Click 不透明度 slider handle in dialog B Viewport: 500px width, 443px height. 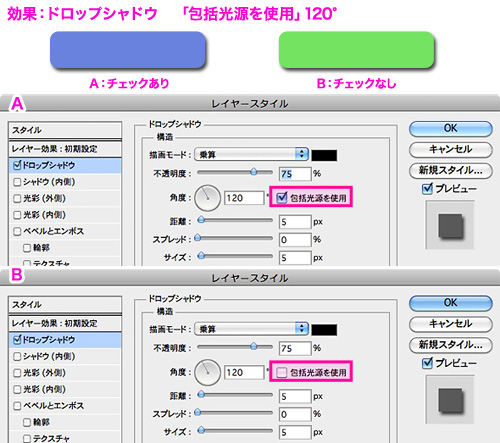(254, 346)
